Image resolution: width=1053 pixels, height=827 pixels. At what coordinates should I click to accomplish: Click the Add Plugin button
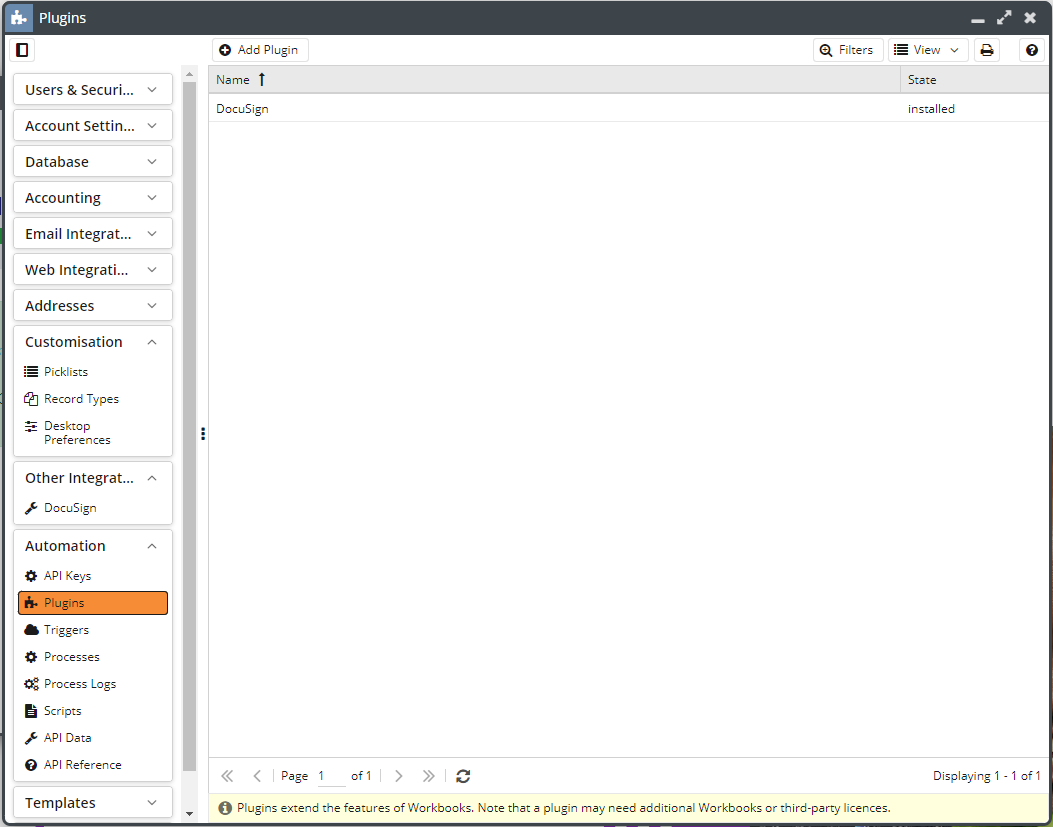(x=260, y=50)
